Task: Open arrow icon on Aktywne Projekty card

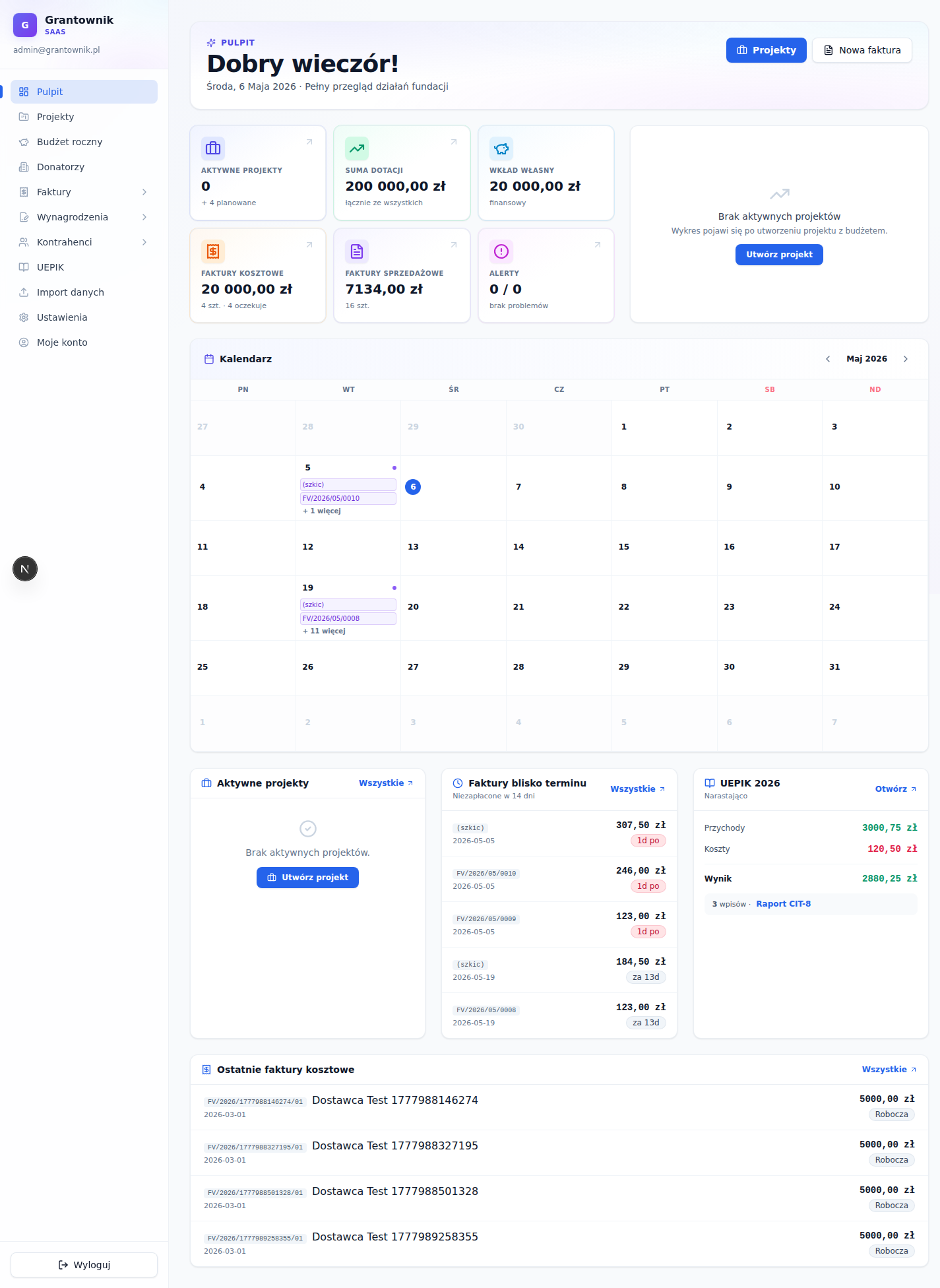Action: coord(309,142)
